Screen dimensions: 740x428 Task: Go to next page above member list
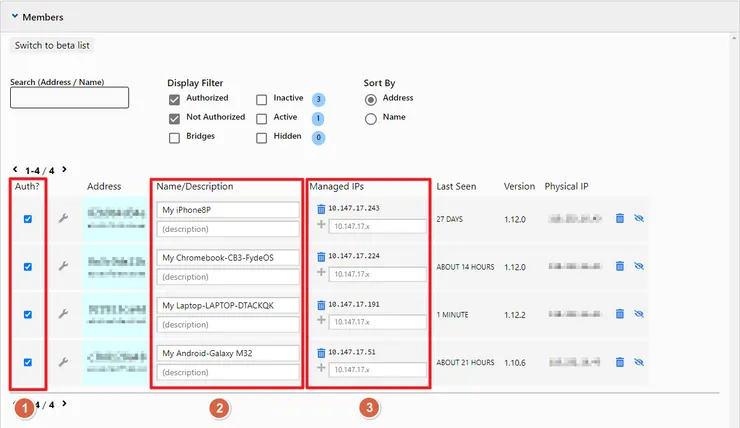click(64, 169)
